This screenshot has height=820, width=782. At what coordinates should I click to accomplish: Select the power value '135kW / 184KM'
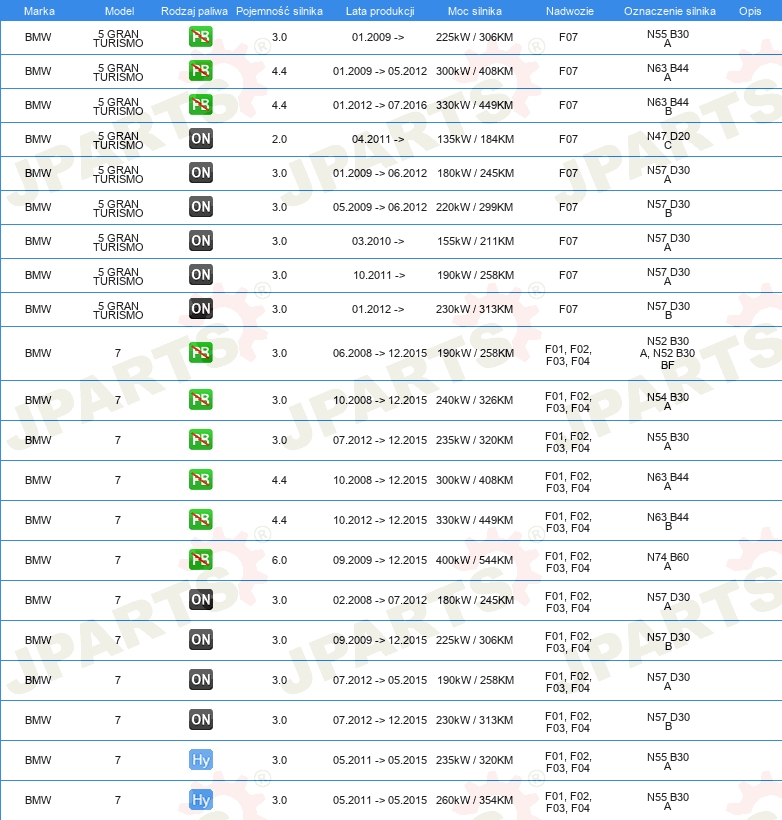click(x=475, y=139)
